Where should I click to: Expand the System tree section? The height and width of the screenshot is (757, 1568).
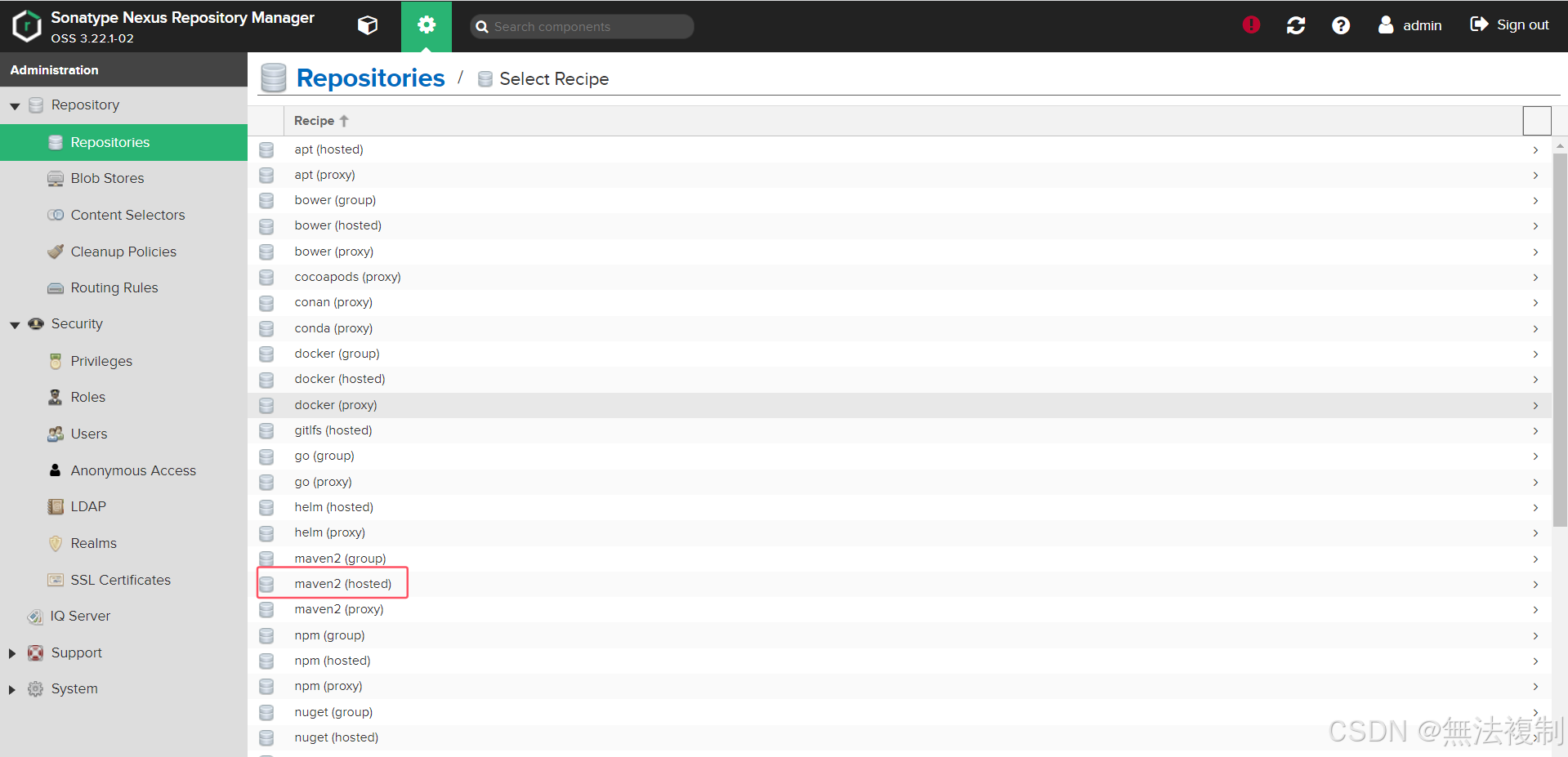pos(12,689)
